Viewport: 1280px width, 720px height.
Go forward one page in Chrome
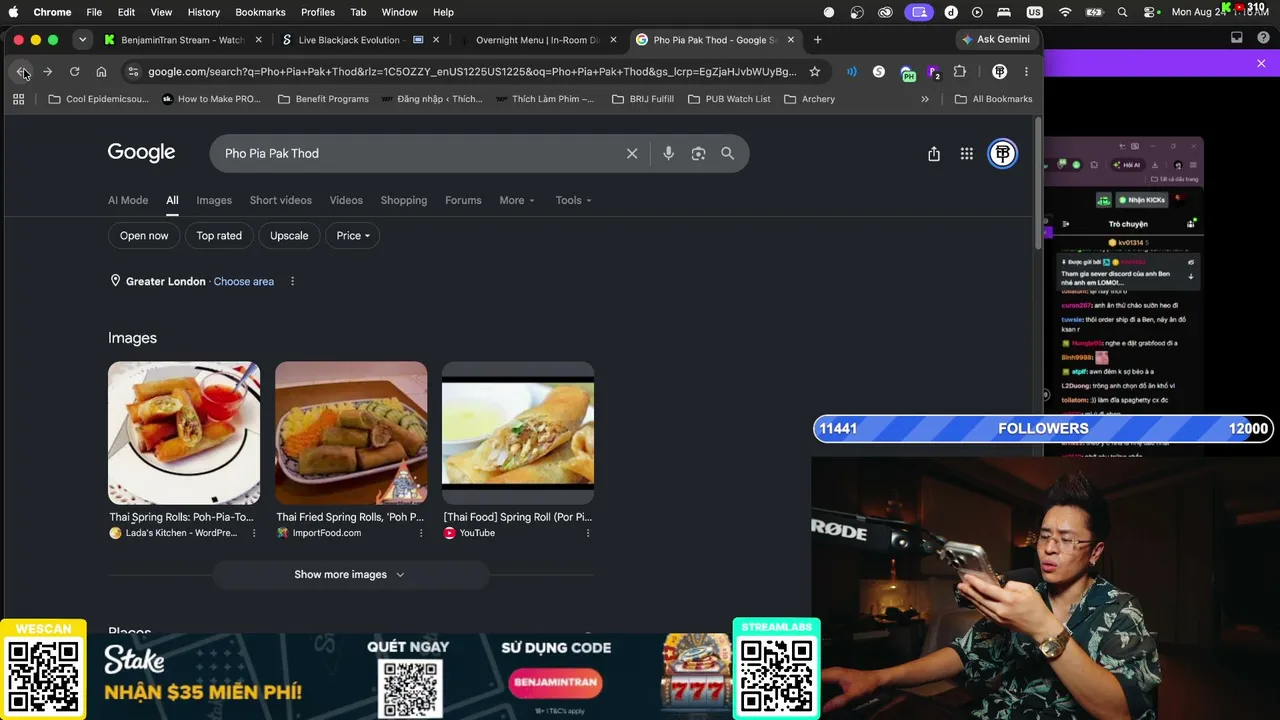point(47,72)
